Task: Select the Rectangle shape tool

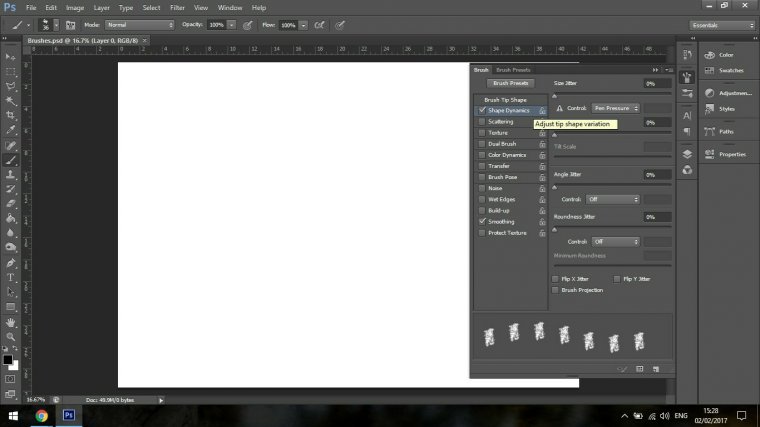Action: coord(10,307)
